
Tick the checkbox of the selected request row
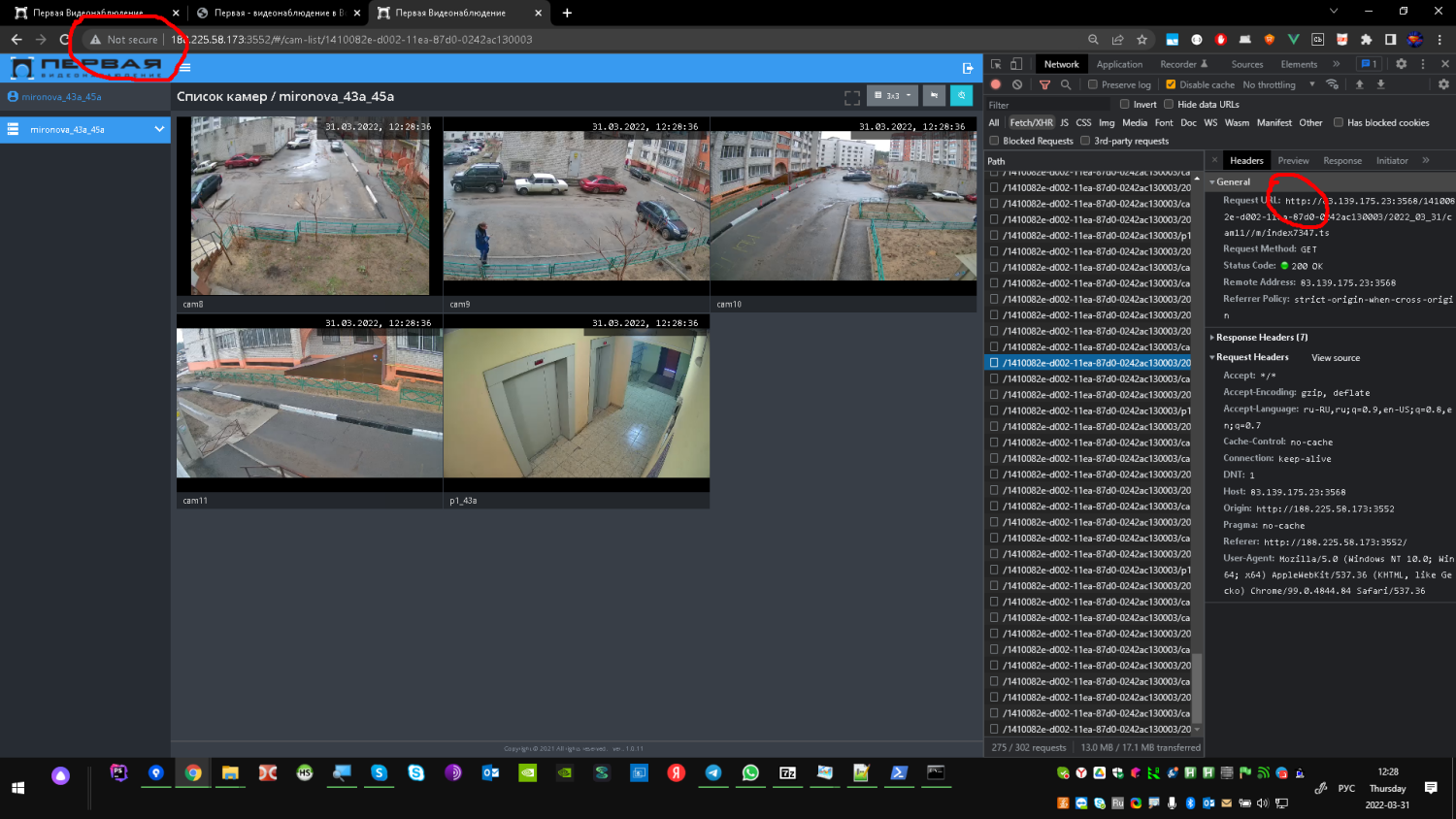pyautogui.click(x=994, y=363)
